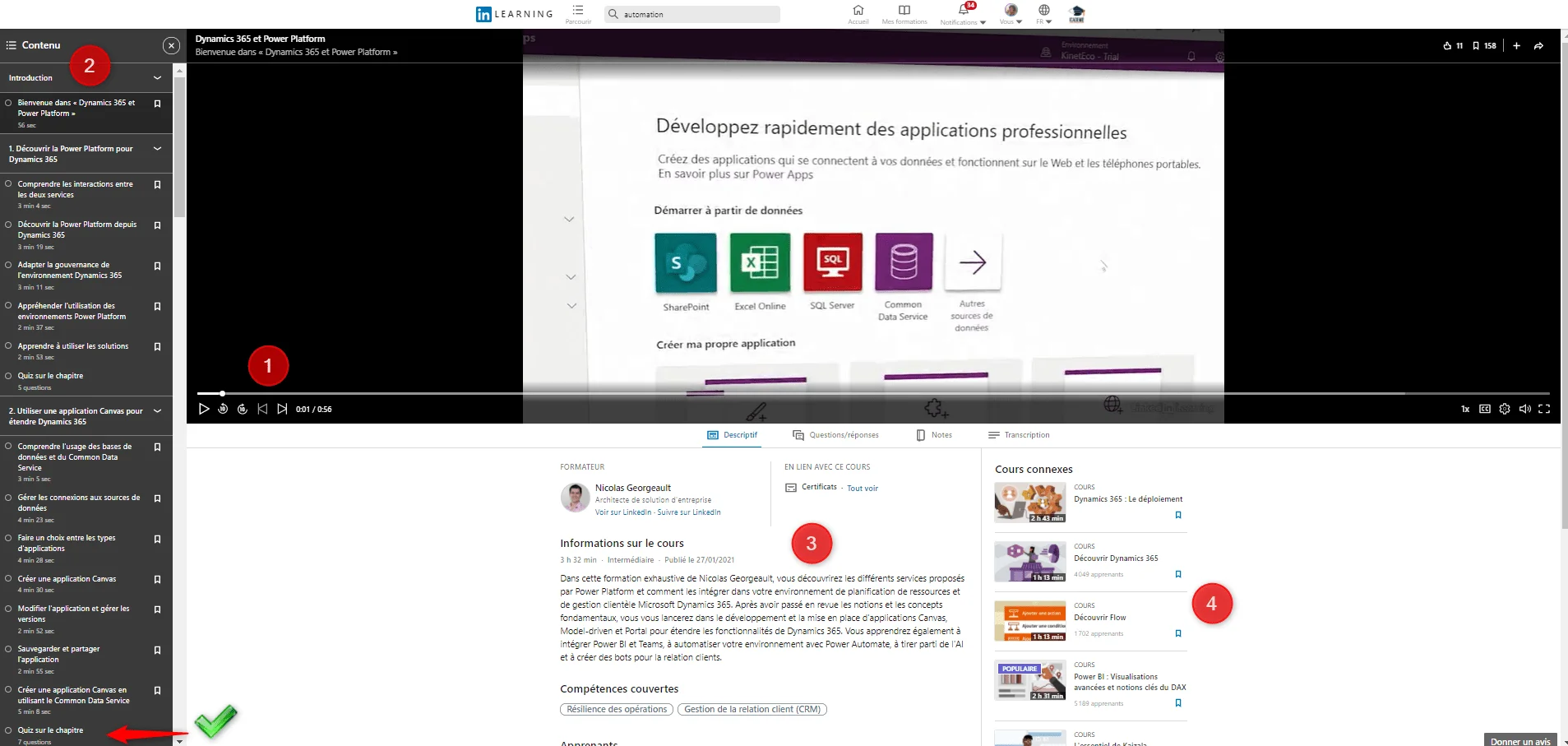
Task: Mute the video volume
Action: pos(1524,409)
